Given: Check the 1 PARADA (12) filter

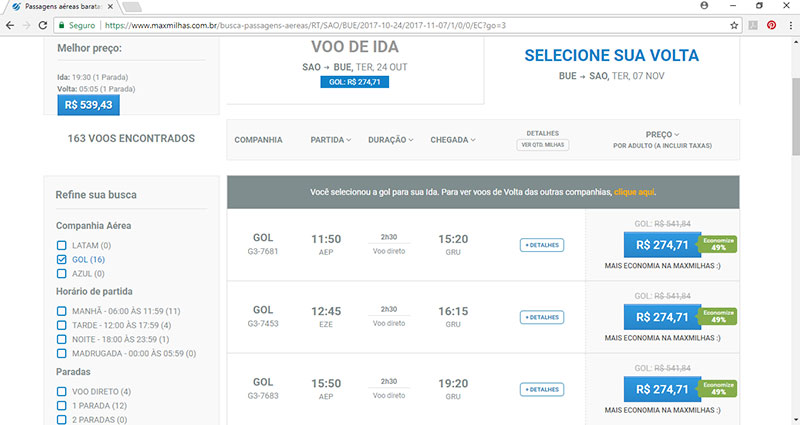Looking at the screenshot, I should pos(62,406).
